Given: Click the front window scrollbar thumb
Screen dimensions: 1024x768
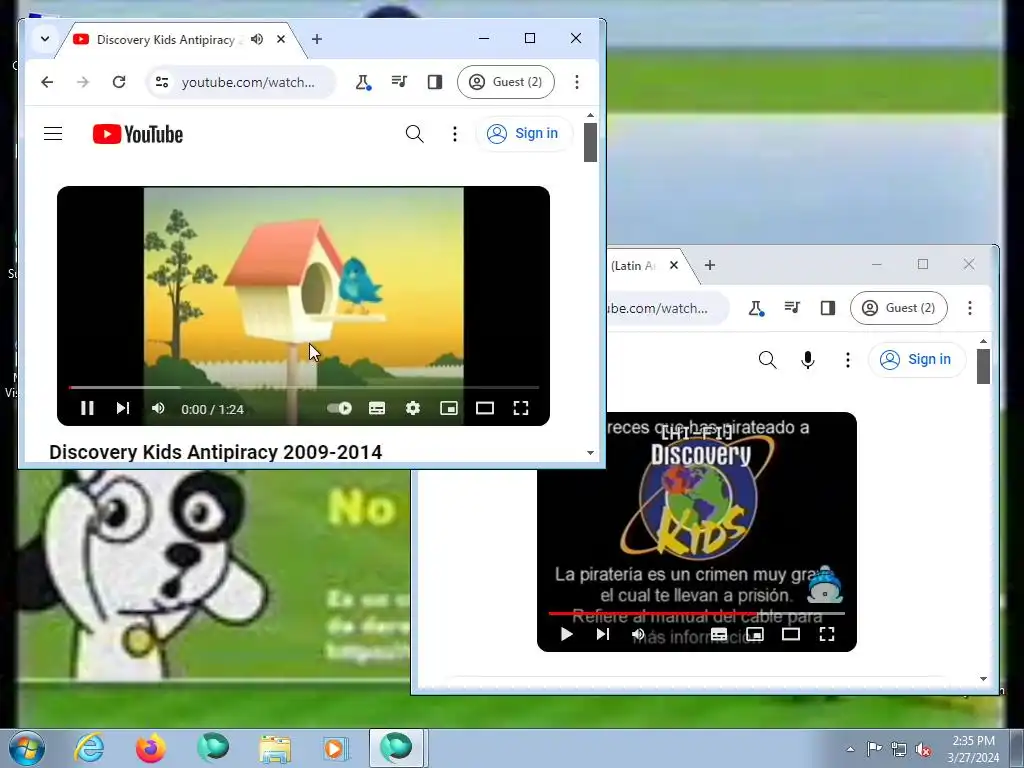Looking at the screenshot, I should click(590, 142).
